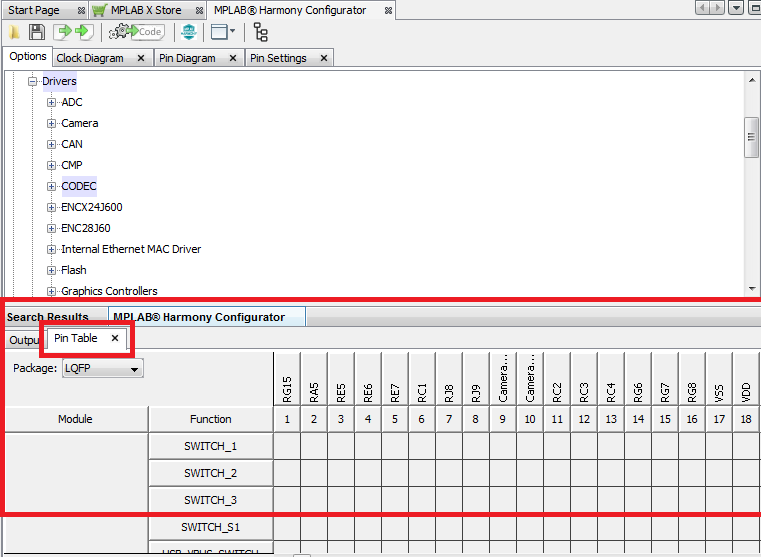Click SWITCH_1 cell under pin 1
Viewport: 761px width, 557px height.
(287, 446)
